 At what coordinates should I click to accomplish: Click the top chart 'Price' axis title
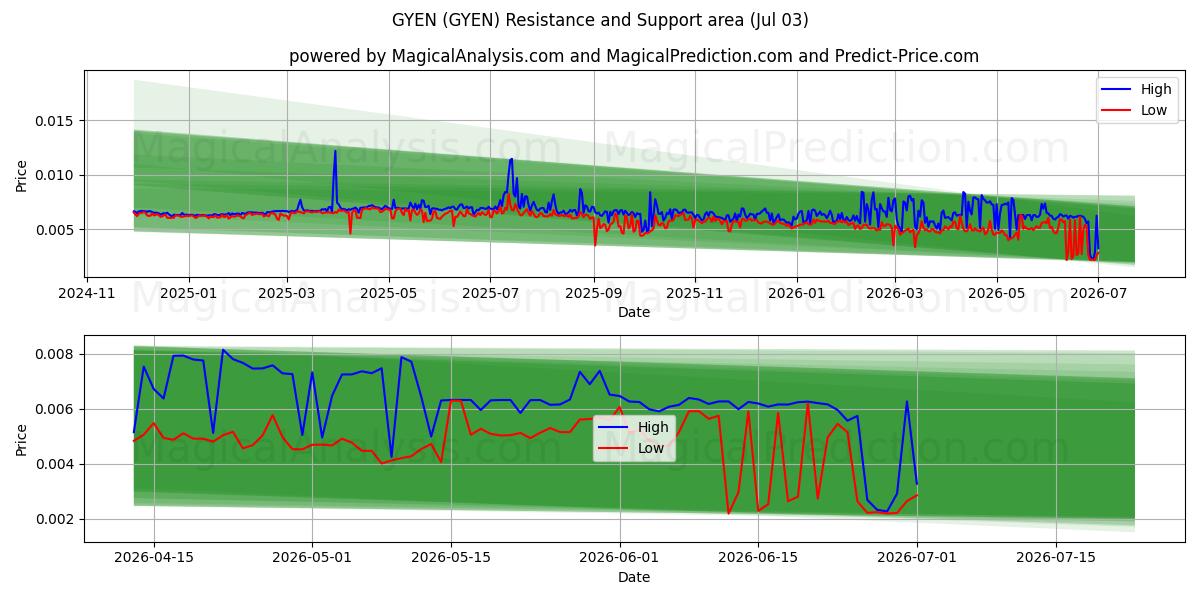pos(22,175)
